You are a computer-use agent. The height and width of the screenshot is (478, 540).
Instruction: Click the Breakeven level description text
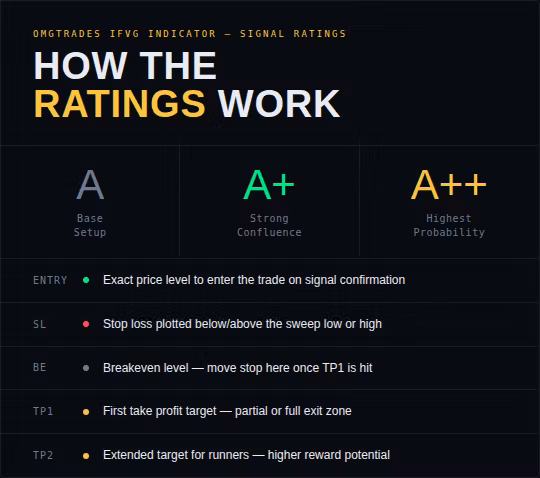click(x=238, y=368)
